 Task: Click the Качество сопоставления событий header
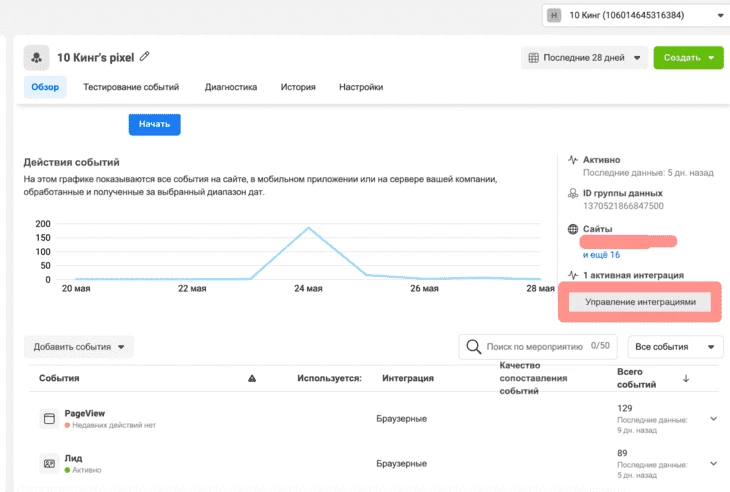533,378
